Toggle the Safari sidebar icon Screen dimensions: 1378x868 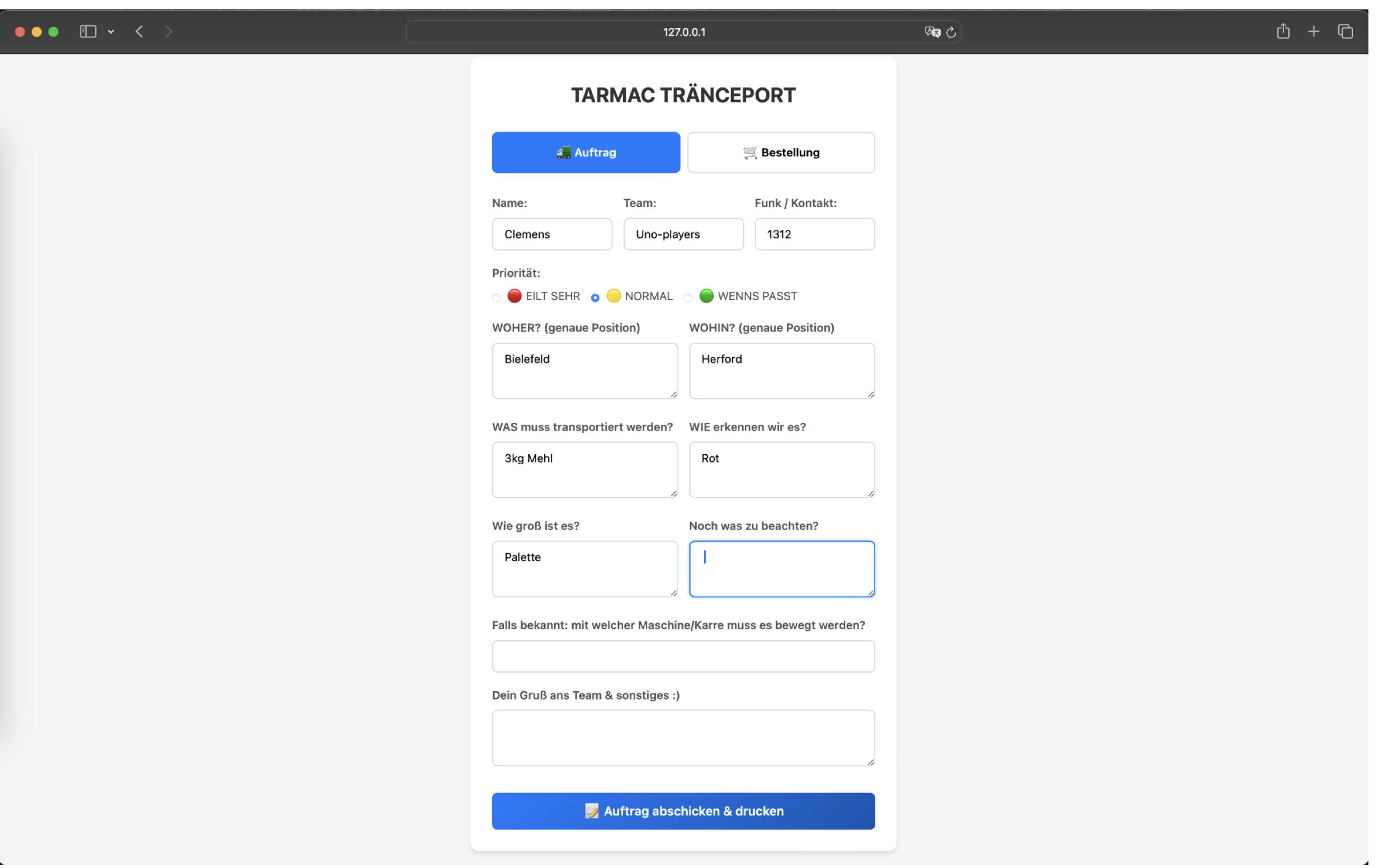[88, 31]
